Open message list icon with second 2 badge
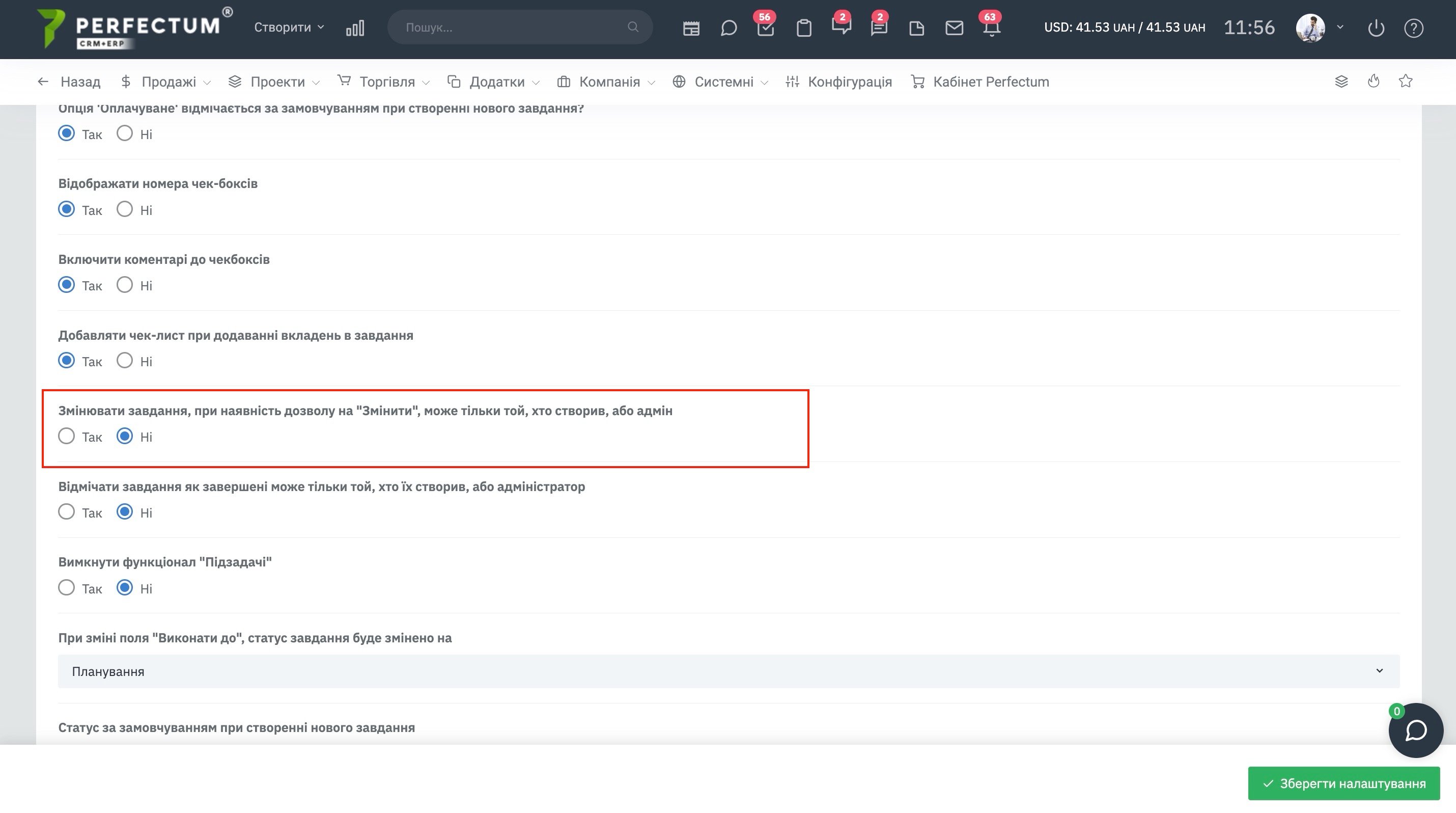 [879, 28]
